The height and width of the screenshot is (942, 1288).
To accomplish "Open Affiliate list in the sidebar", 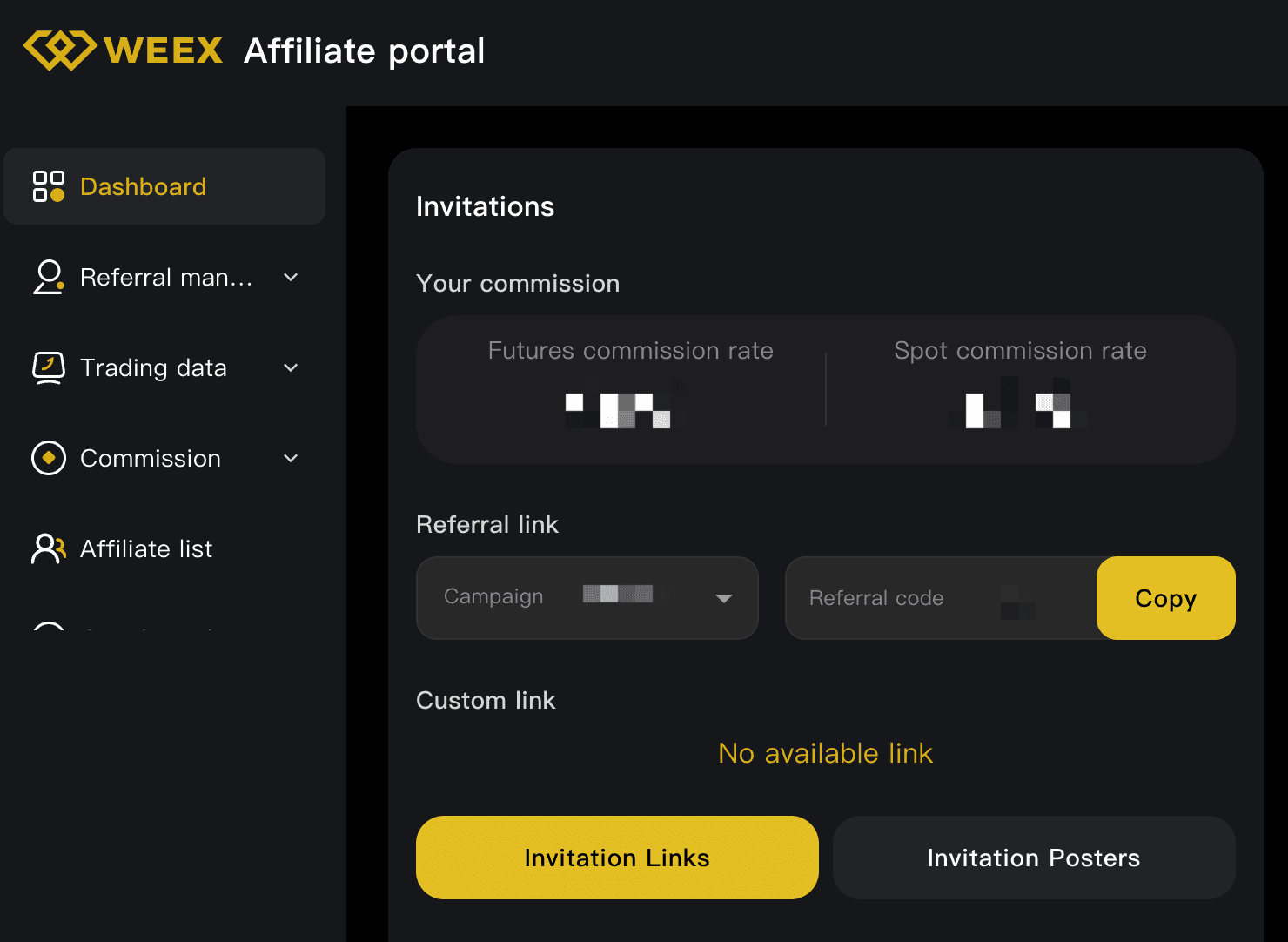I will pos(146,548).
